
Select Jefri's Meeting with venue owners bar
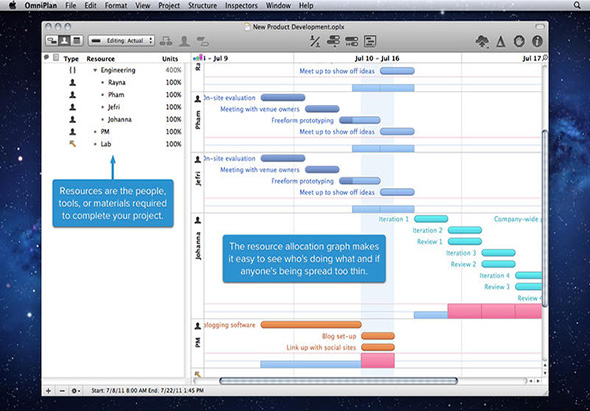(x=322, y=170)
